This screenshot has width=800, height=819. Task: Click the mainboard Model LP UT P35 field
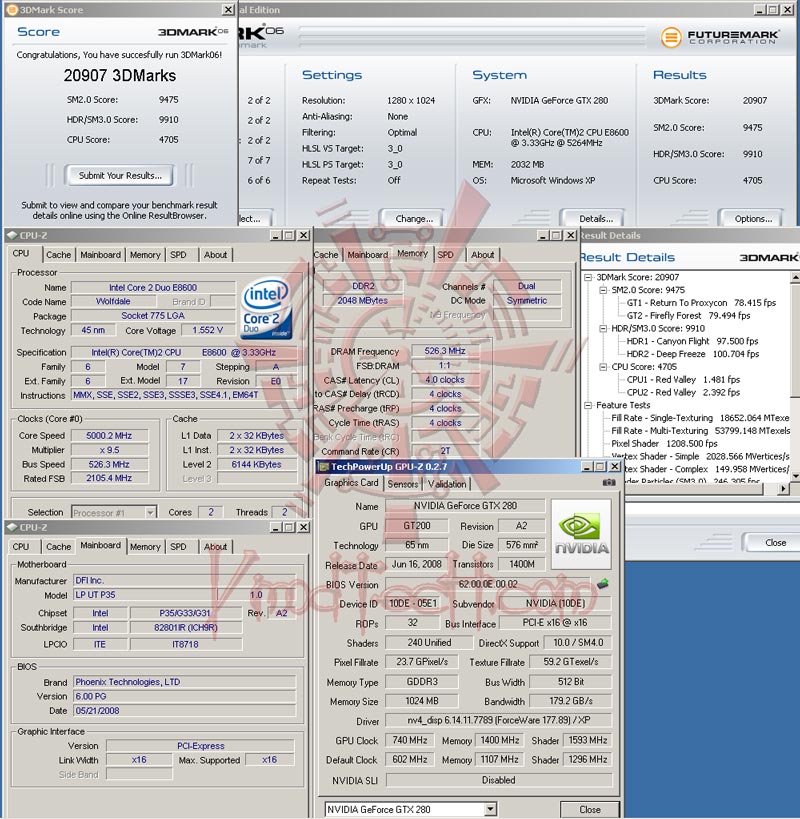145,595
